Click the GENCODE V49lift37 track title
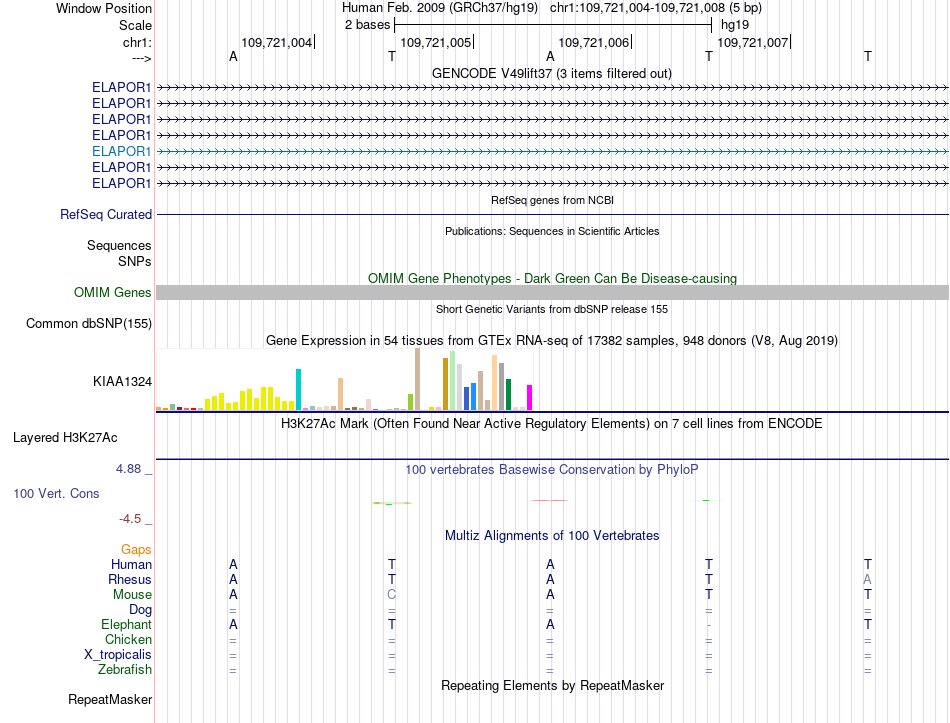950x723 pixels. click(552, 73)
